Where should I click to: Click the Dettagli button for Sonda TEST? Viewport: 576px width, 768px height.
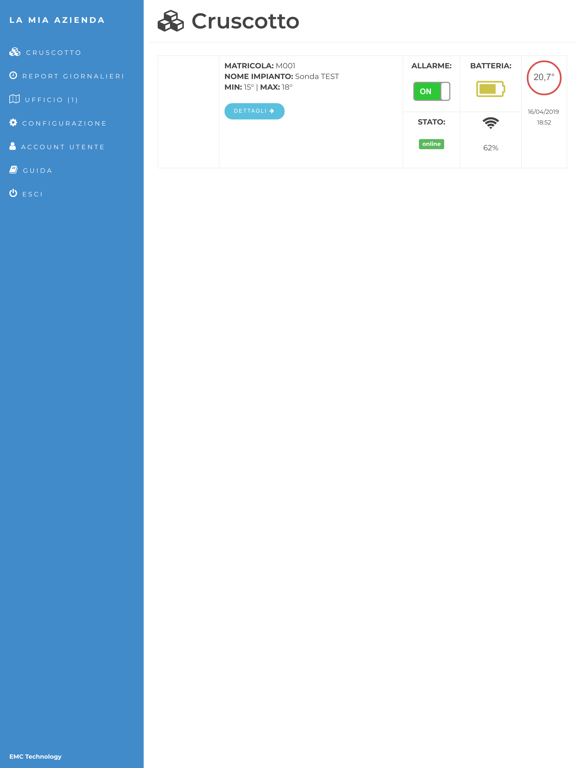pyautogui.click(x=254, y=111)
